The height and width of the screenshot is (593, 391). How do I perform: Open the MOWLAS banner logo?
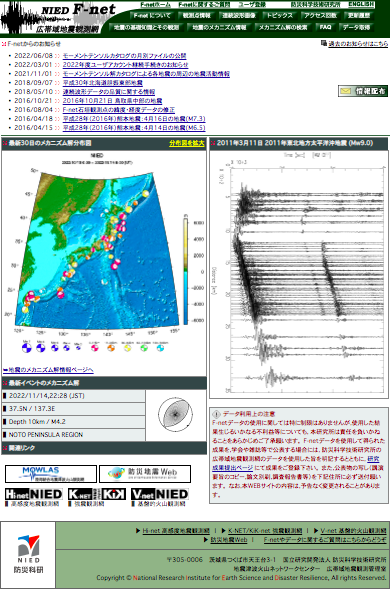pyautogui.click(x=51, y=474)
